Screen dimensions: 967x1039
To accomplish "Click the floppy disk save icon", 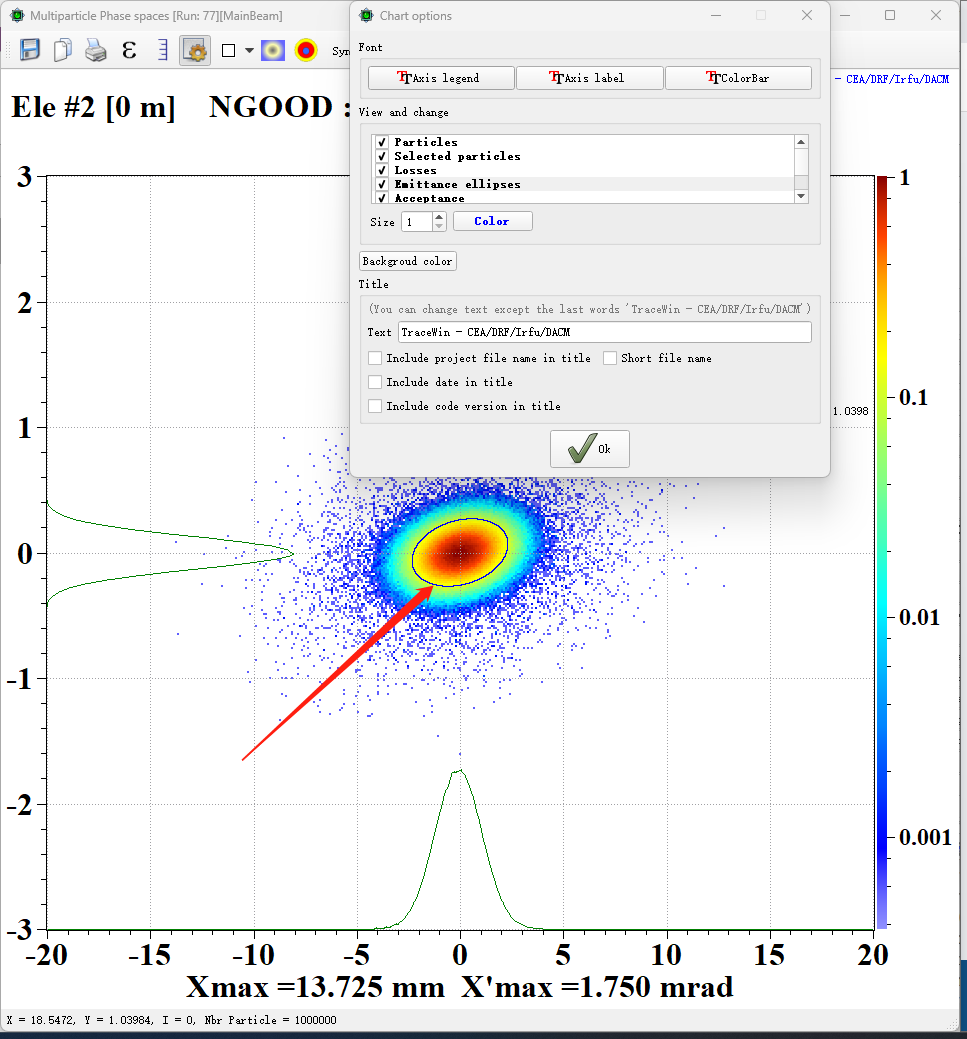I will point(30,50).
